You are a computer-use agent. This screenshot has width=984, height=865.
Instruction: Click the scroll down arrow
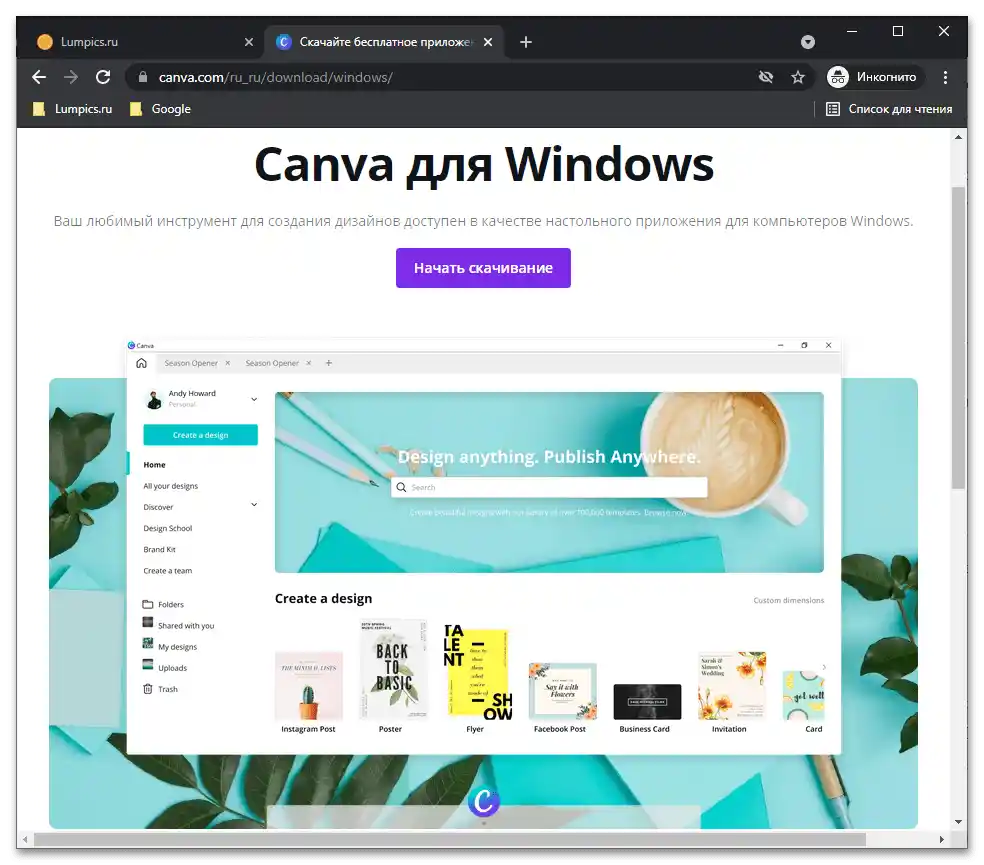point(958,822)
